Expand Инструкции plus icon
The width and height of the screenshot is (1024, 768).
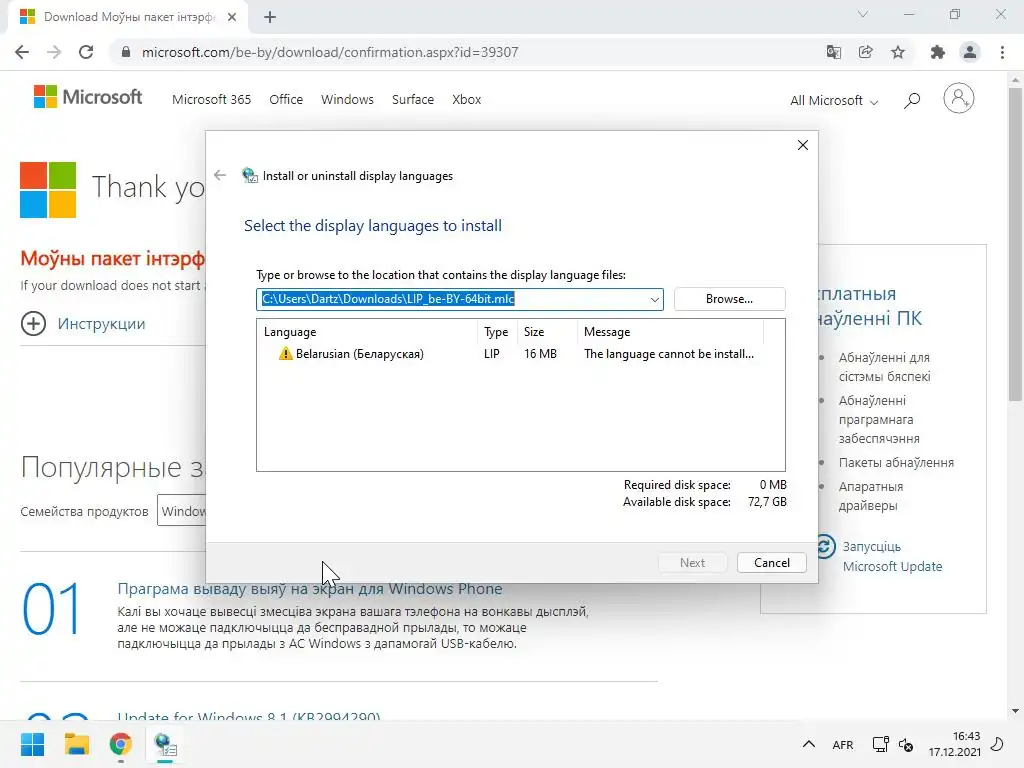coord(33,323)
